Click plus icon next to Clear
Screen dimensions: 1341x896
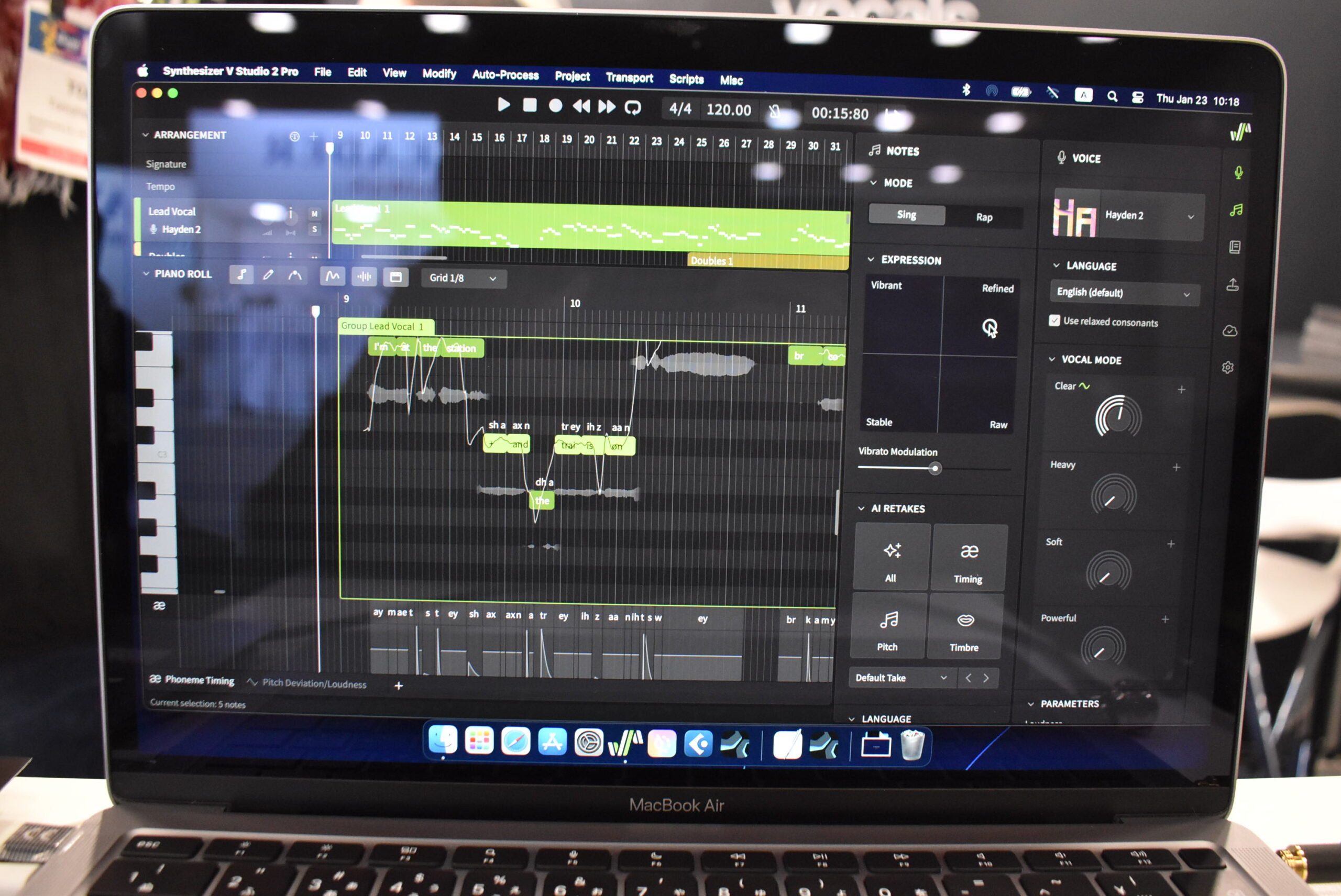click(x=1182, y=390)
